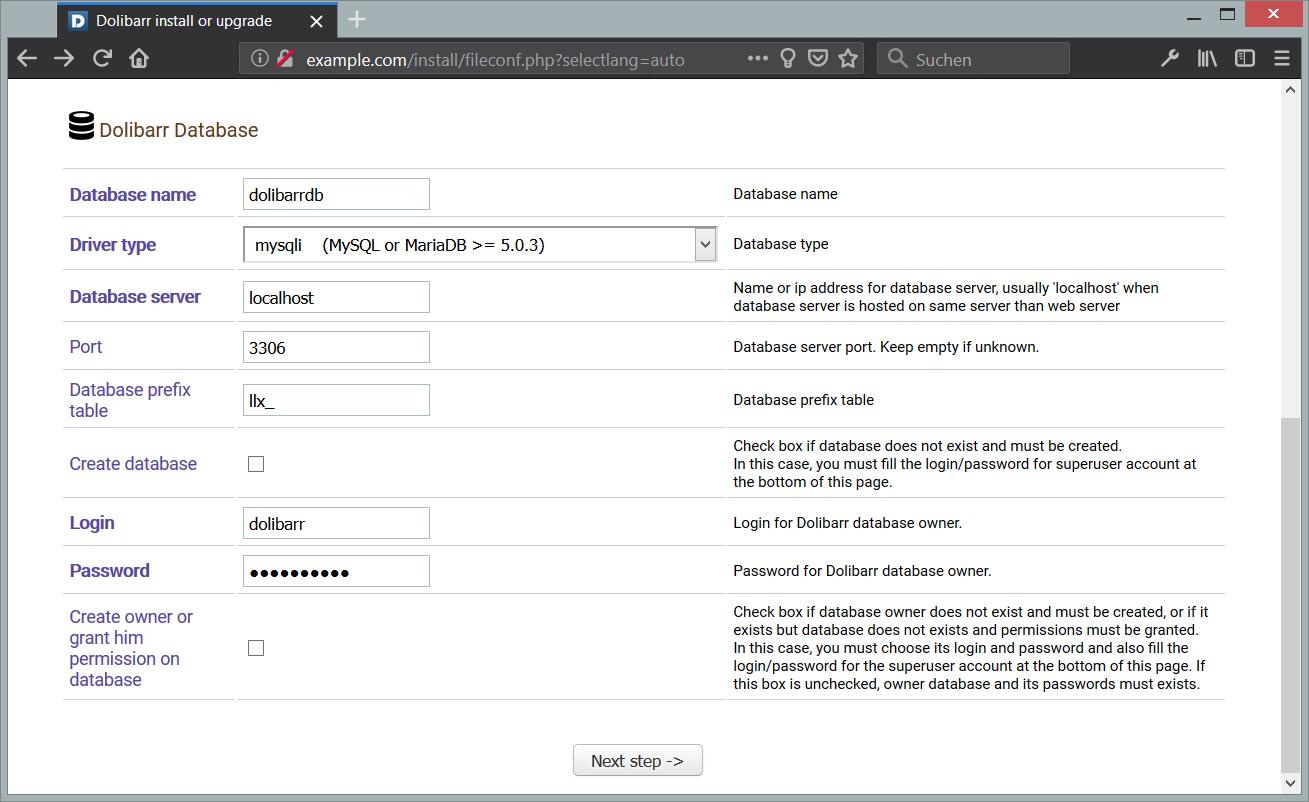
Task: Click the Login input field
Action: 336,523
